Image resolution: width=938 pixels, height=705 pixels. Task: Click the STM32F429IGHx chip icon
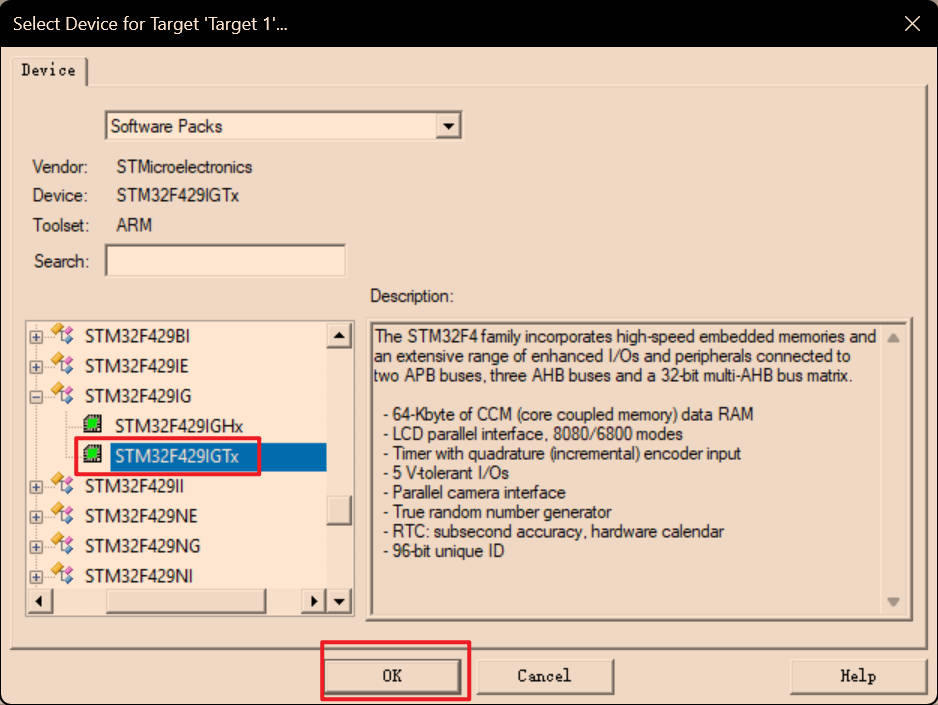pos(93,425)
